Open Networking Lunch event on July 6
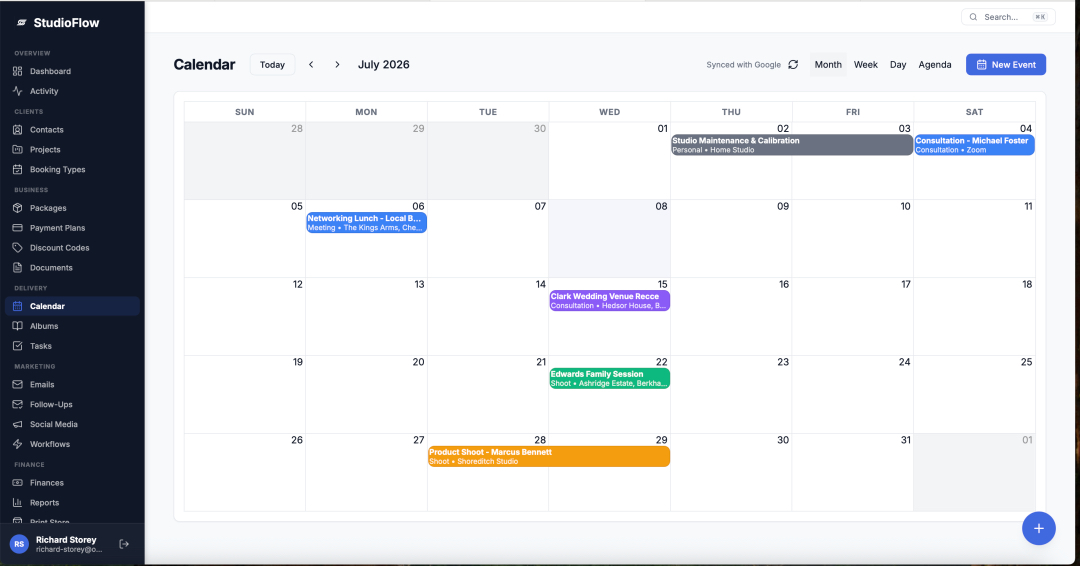Image resolution: width=1080 pixels, height=566 pixels. coord(366,222)
